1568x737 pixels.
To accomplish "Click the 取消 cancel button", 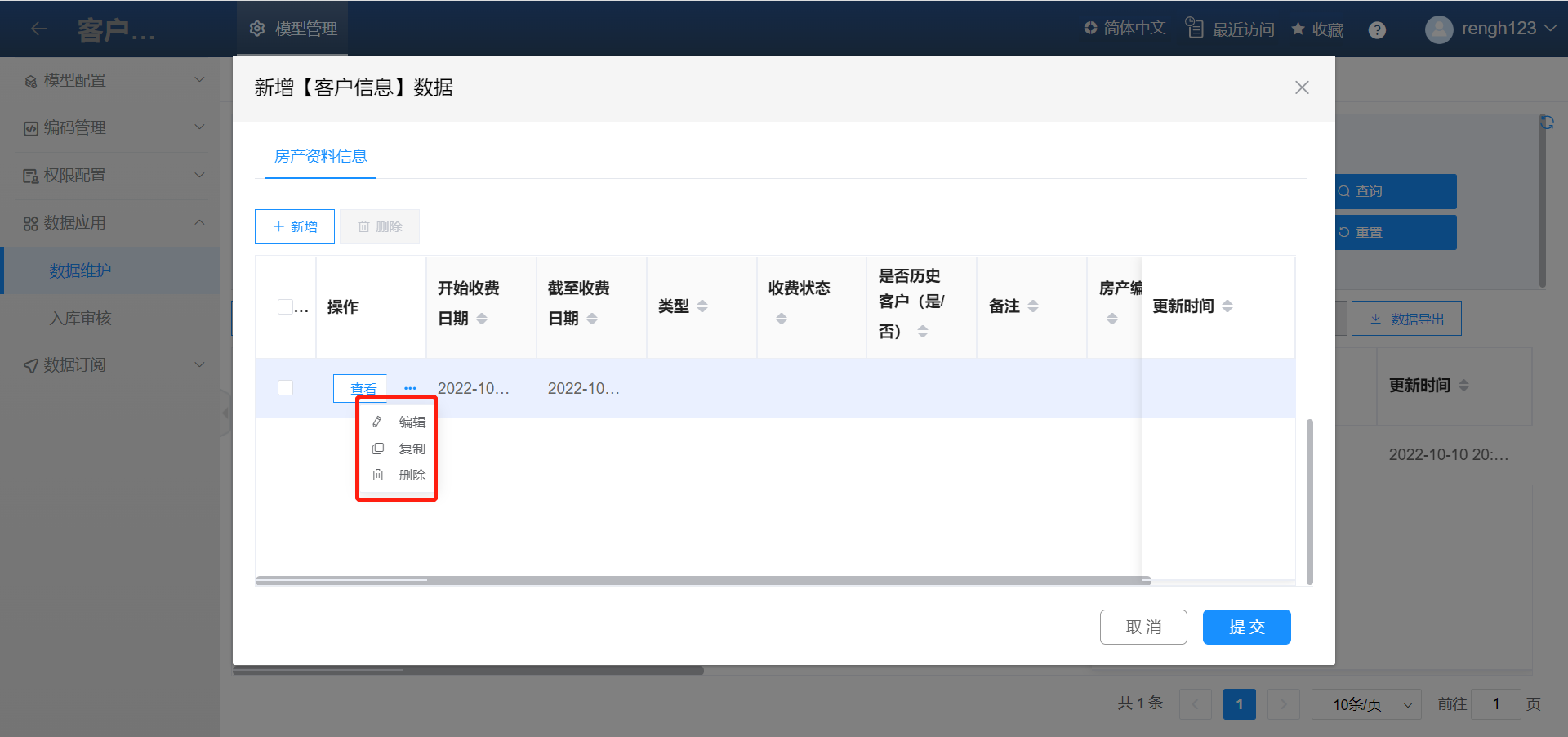I will click(1143, 627).
